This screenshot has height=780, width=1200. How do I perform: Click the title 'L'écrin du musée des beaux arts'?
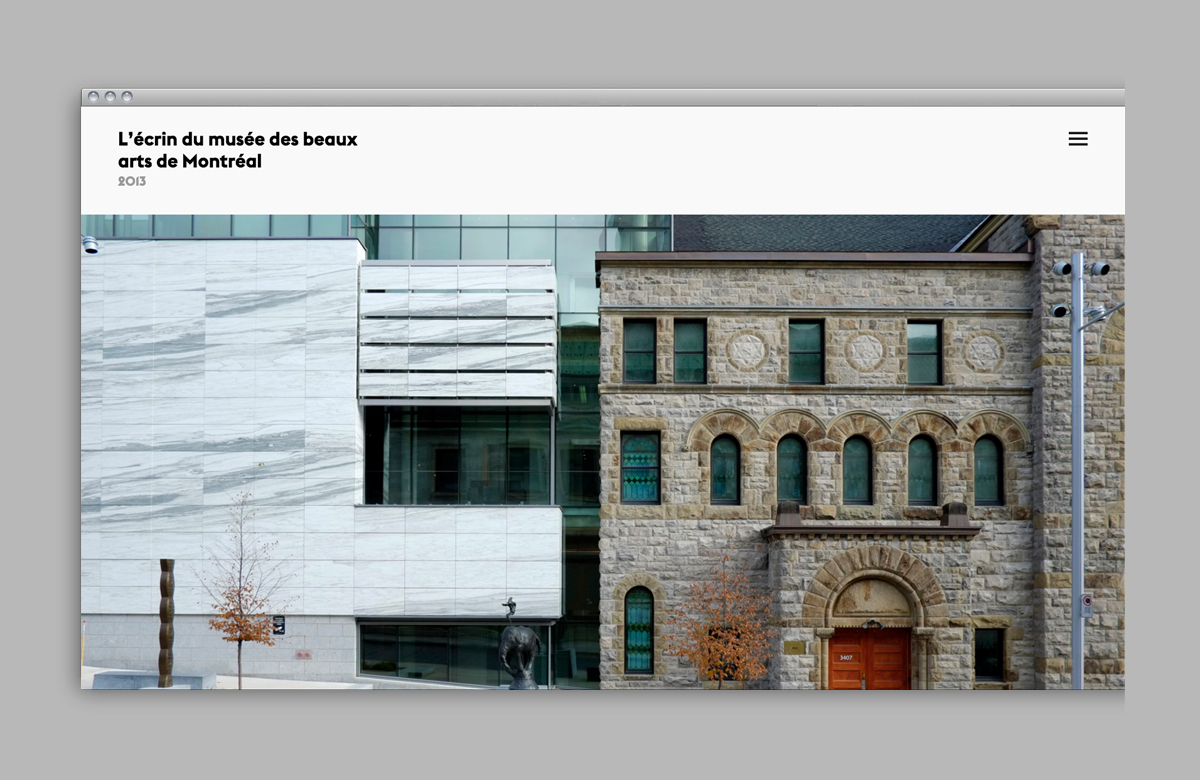pyautogui.click(x=237, y=150)
